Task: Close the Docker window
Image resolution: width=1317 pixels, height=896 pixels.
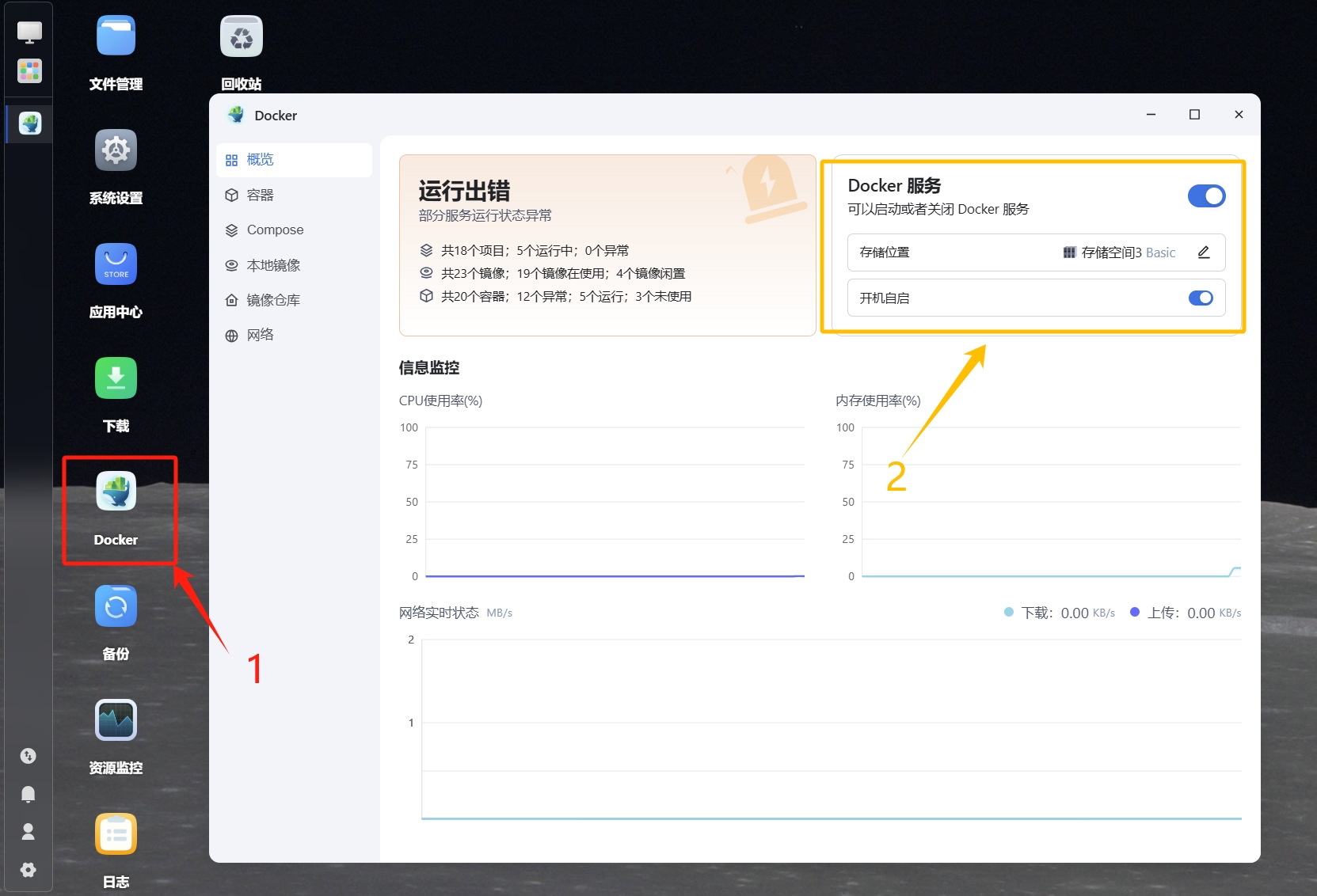Action: point(1239,115)
